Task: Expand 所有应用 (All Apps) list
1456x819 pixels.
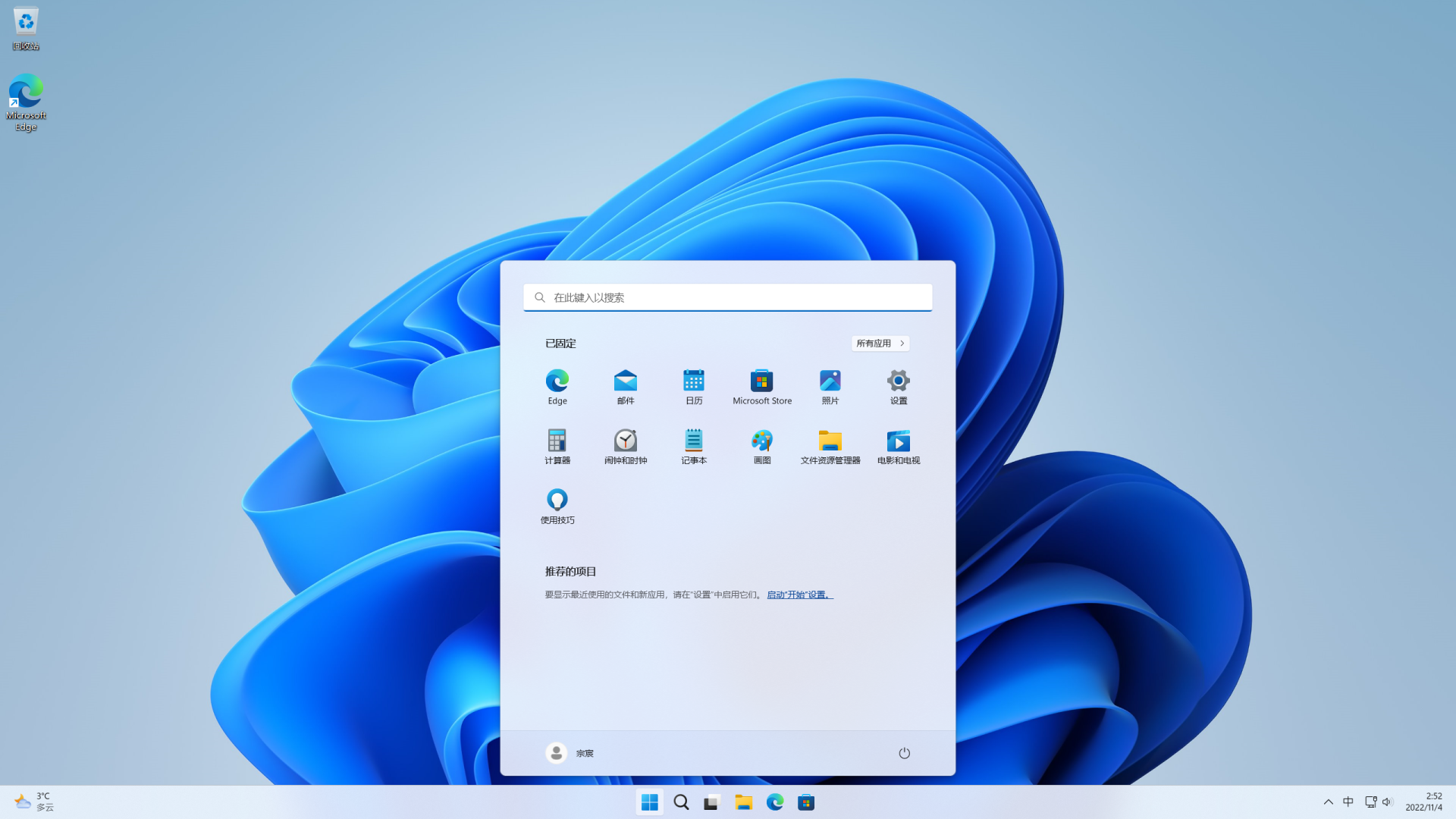Action: tap(879, 343)
